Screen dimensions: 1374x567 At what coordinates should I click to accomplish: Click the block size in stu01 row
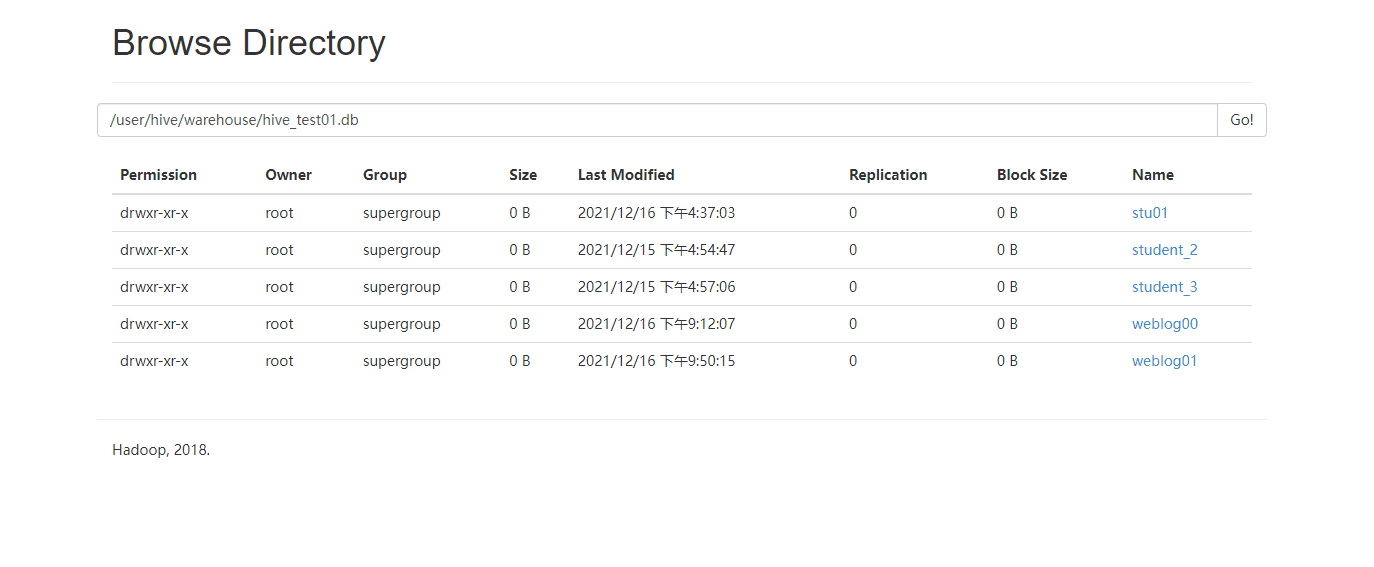(1007, 213)
